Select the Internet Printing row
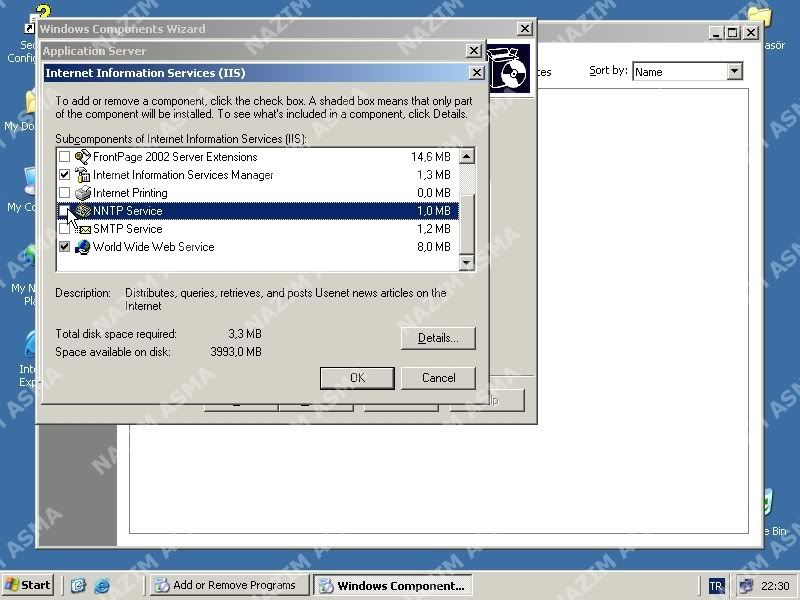 pyautogui.click(x=258, y=193)
